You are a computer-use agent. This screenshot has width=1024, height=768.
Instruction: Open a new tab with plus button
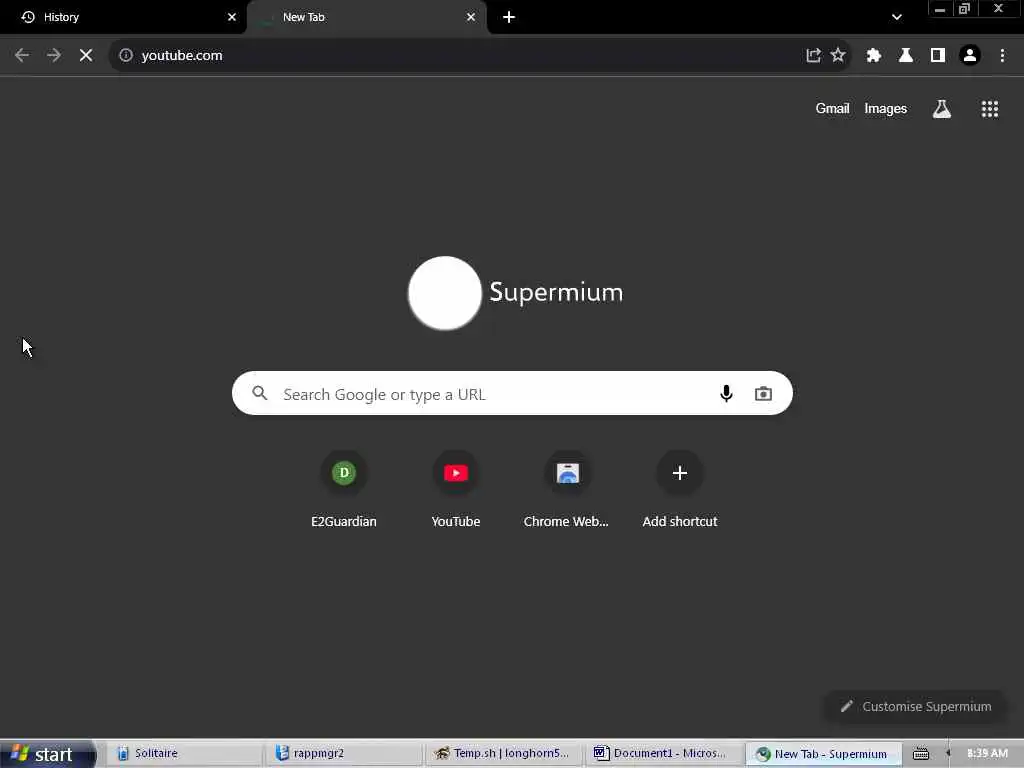coord(509,17)
